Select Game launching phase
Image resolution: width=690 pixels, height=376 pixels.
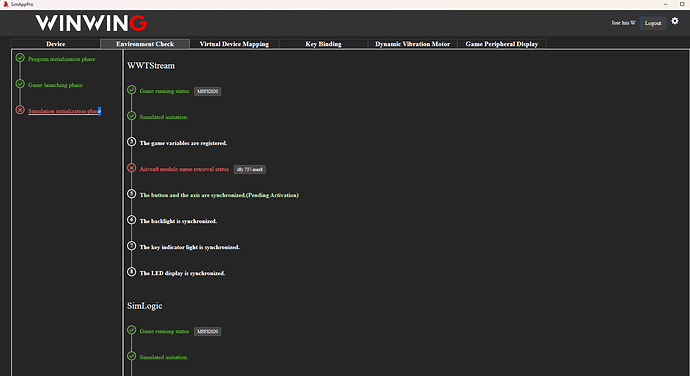coord(55,85)
